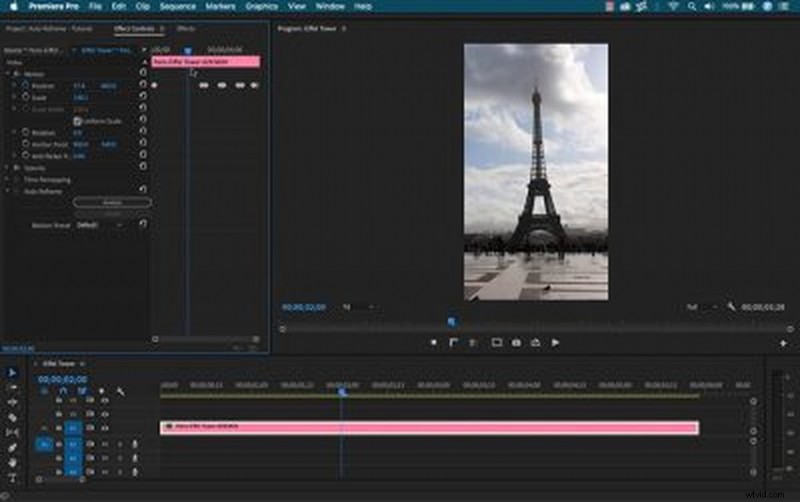The image size is (800, 502).
Task: Reset the Scale parameter
Action: 143,96
